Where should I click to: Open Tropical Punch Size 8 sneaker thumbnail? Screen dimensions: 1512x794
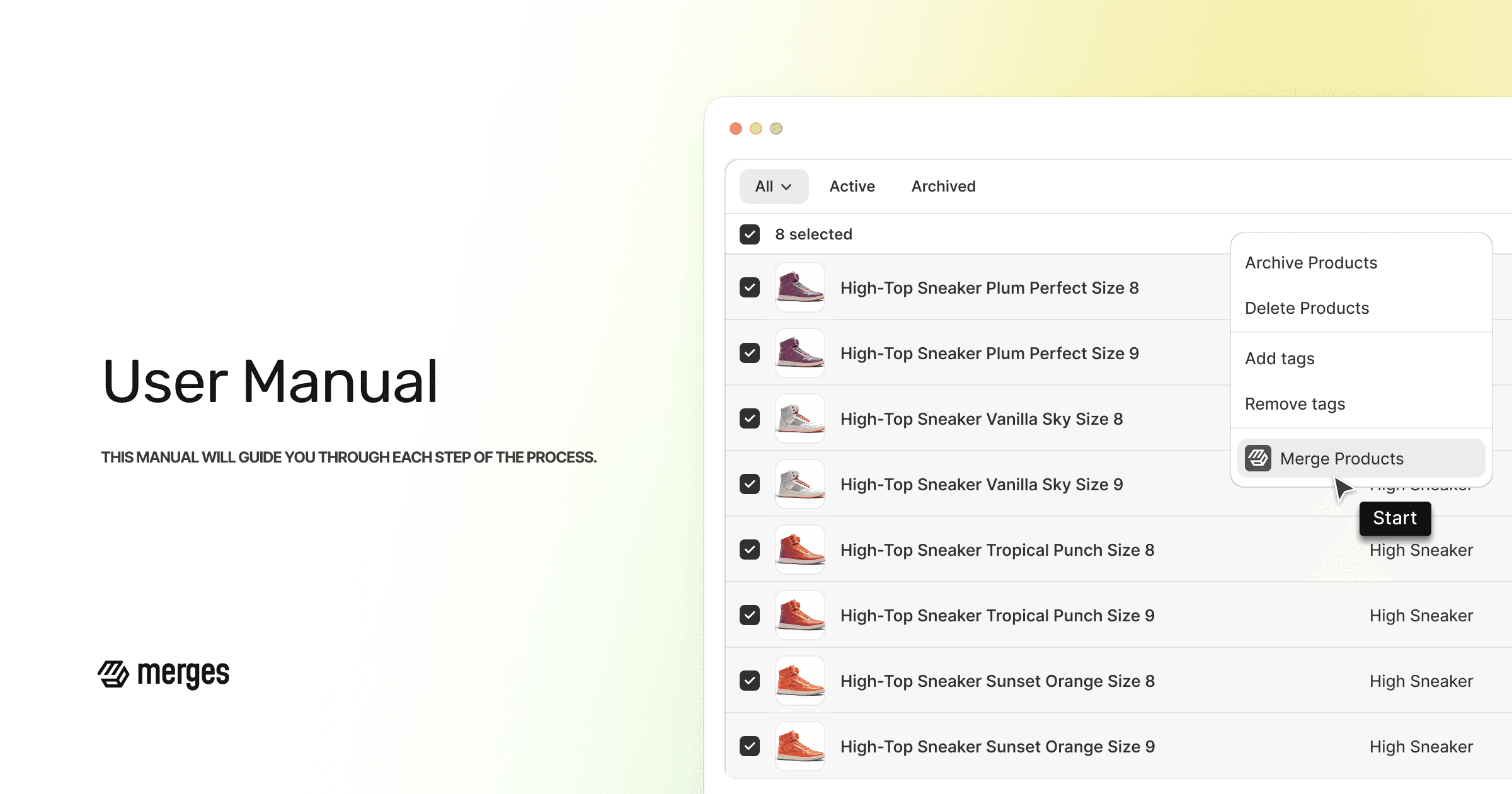(x=800, y=549)
